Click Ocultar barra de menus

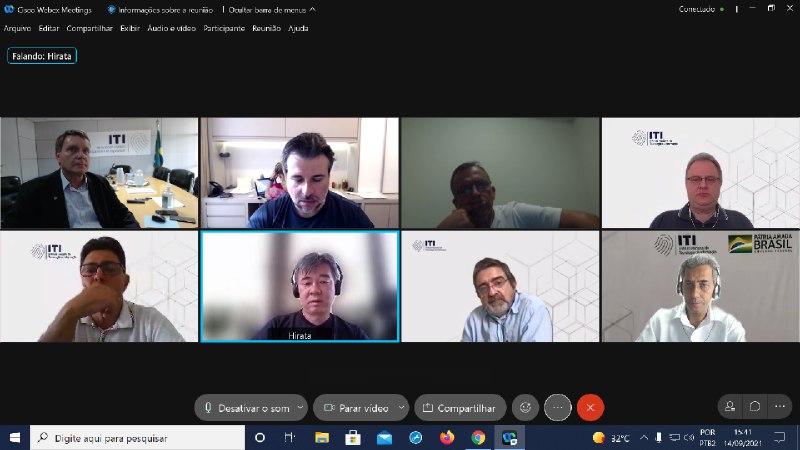[x=271, y=10]
